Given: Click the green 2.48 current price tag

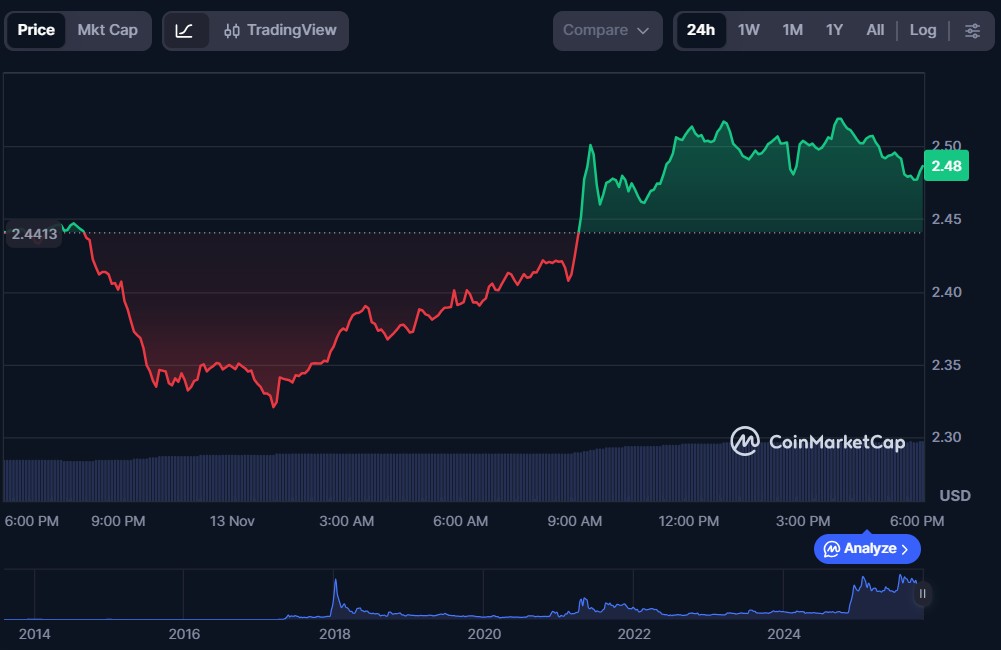Looking at the screenshot, I should (x=945, y=166).
